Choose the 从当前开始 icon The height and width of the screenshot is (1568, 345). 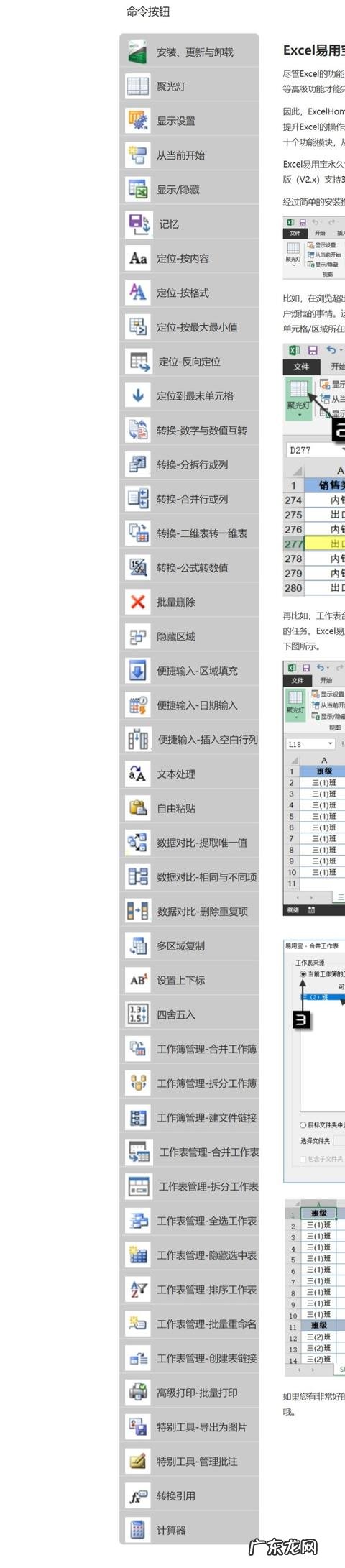[x=137, y=155]
